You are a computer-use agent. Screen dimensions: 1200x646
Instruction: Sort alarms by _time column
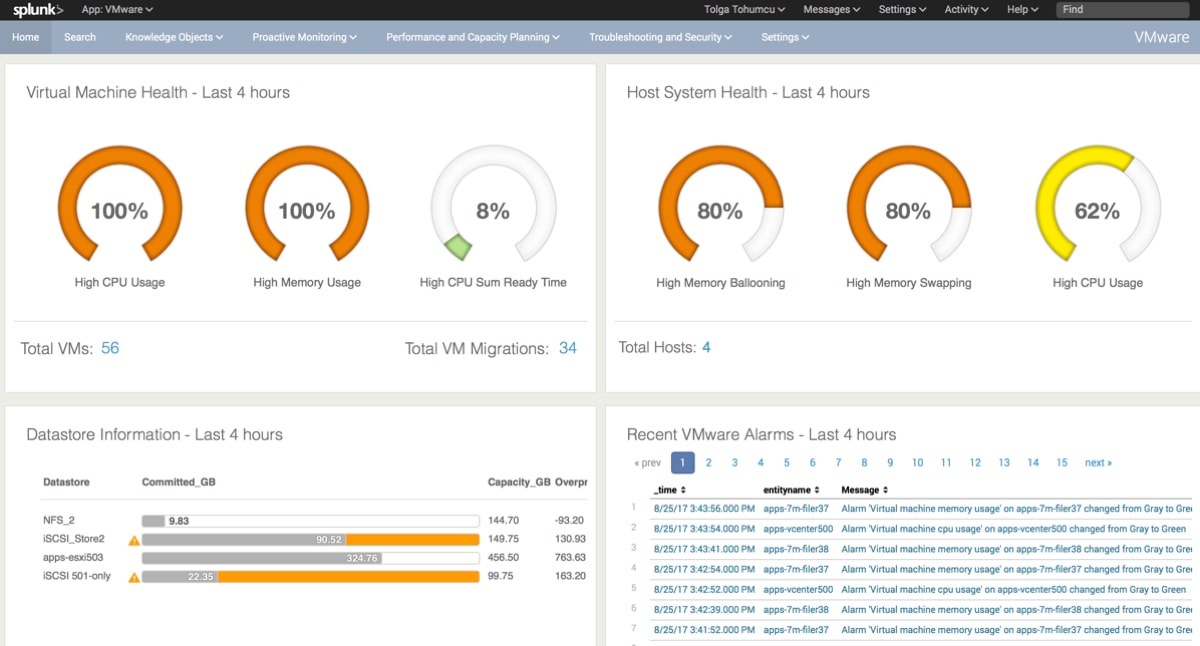[x=669, y=490]
